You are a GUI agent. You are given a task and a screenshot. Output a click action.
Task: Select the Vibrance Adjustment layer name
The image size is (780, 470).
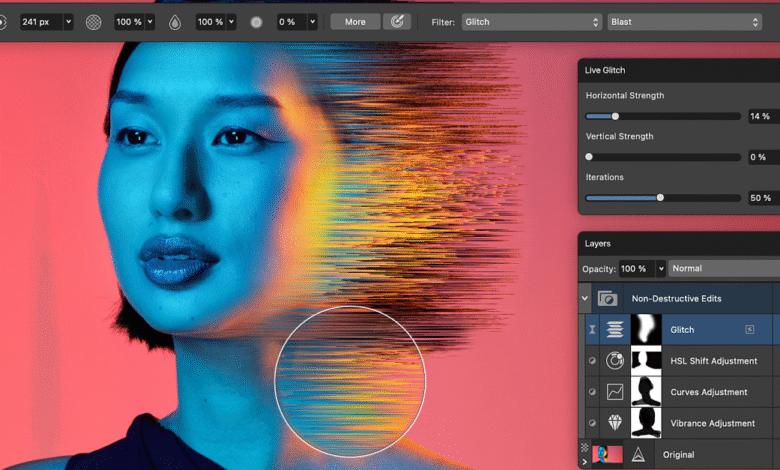click(713, 423)
